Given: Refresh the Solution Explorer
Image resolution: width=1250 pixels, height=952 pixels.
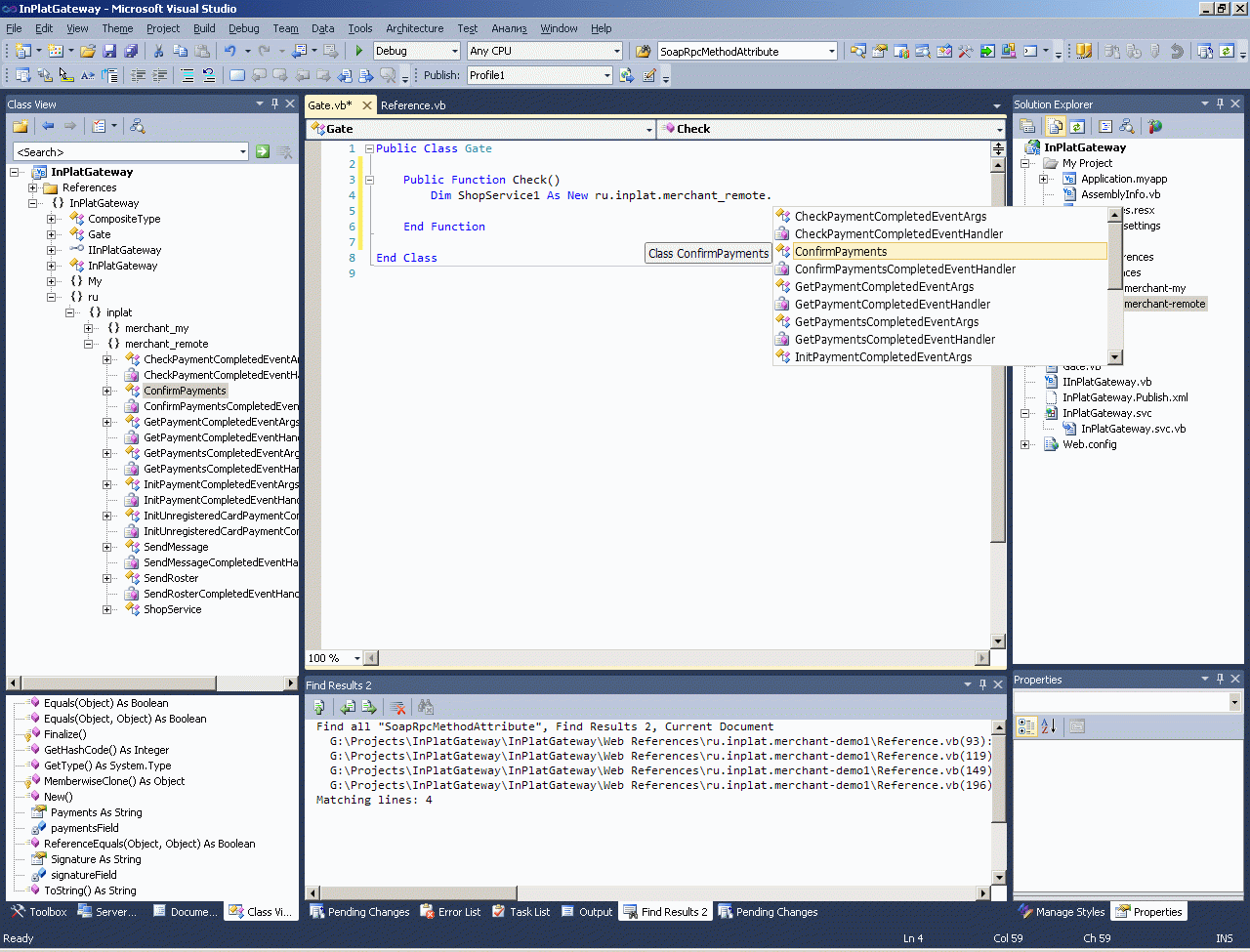Looking at the screenshot, I should [x=1077, y=126].
